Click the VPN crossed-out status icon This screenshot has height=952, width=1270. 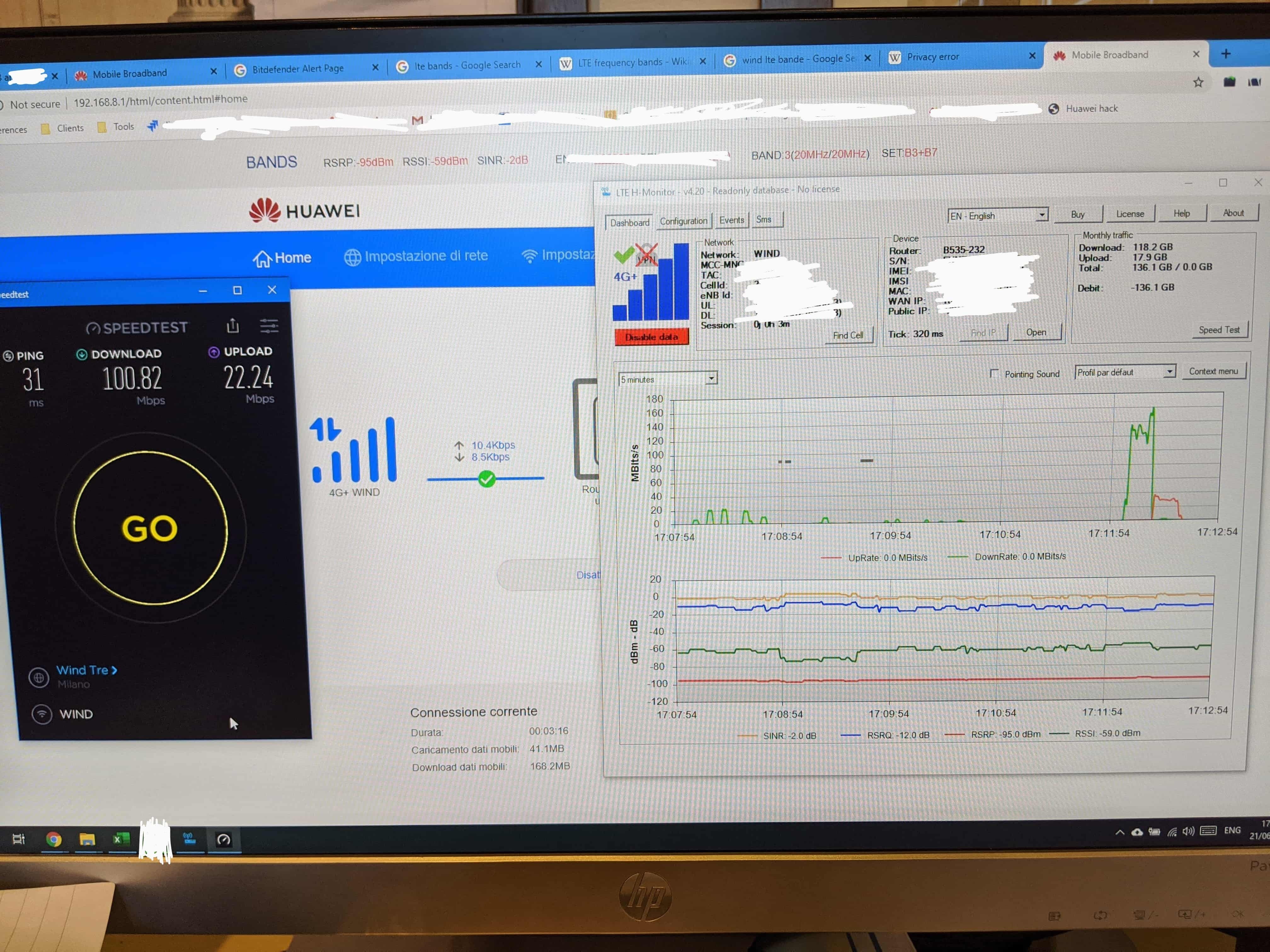pos(646,255)
